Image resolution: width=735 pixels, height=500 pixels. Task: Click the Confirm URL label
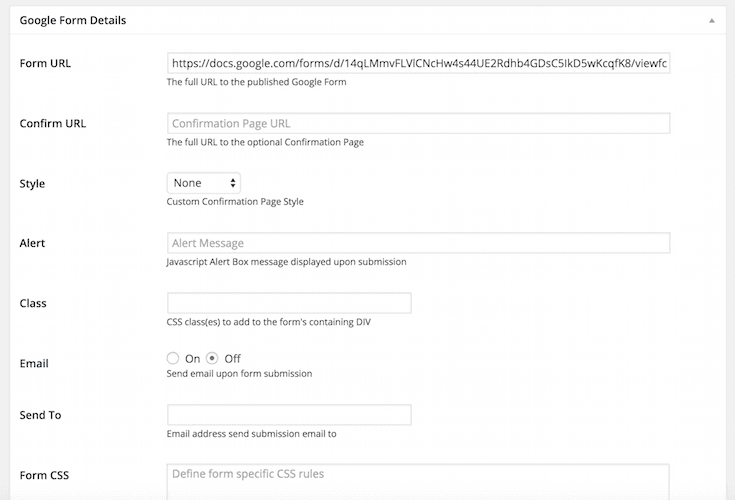(x=52, y=123)
